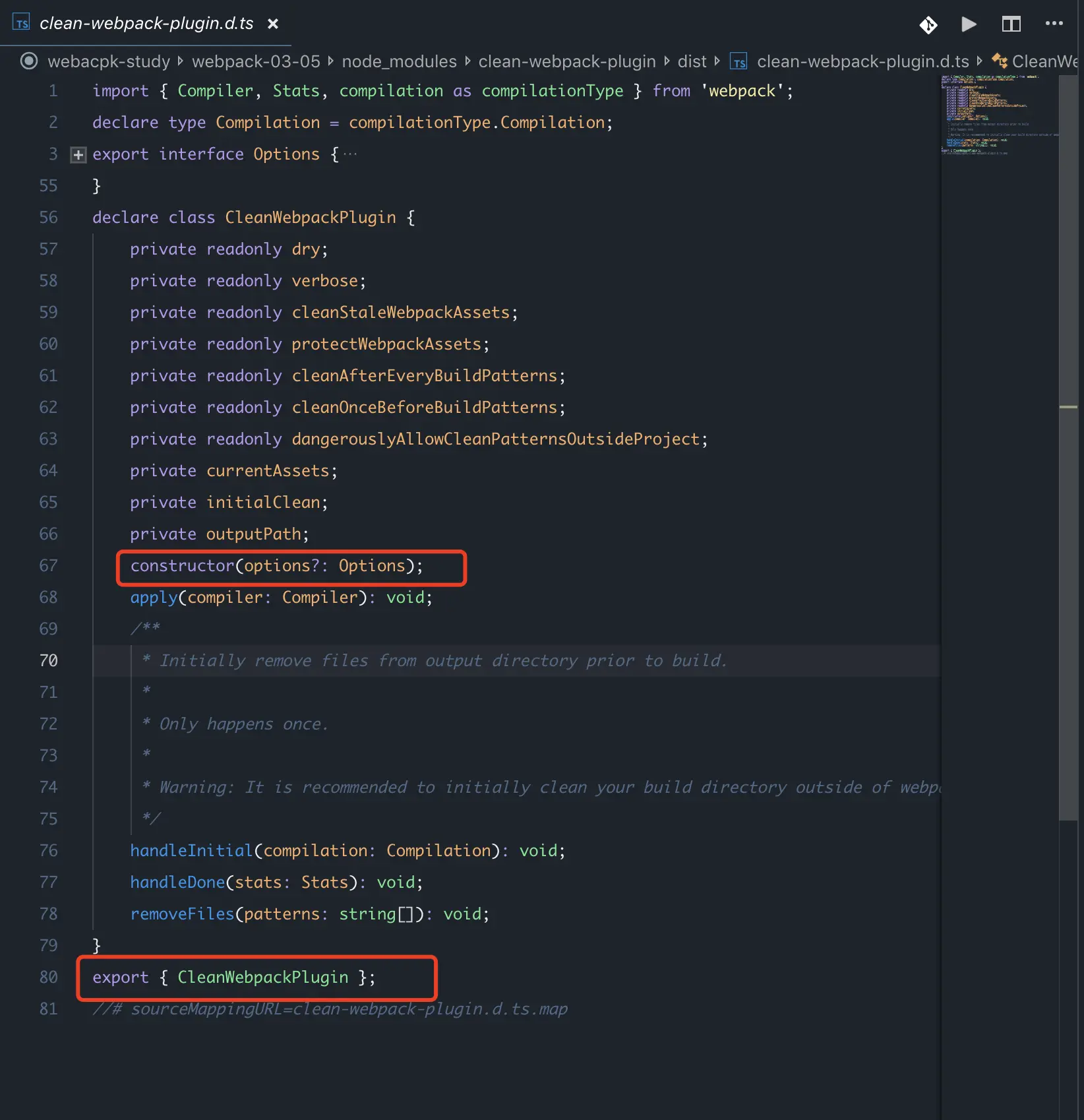Select the clean-webpack-plugin.d.ts editor tab
Screen dimensions: 1084x1120
tap(145, 23)
